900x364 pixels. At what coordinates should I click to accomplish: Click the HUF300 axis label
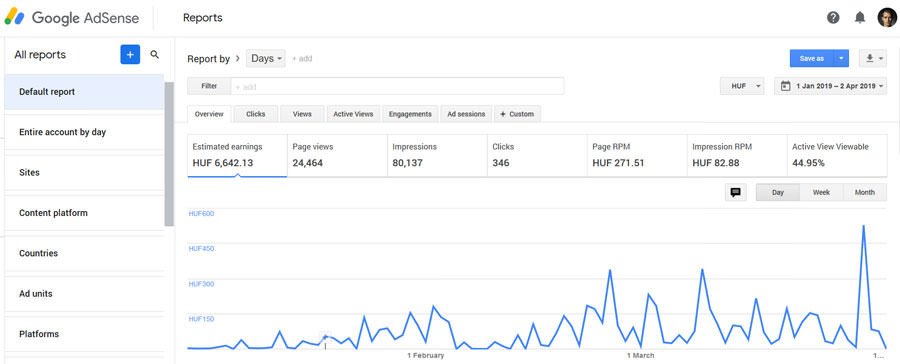(x=201, y=284)
